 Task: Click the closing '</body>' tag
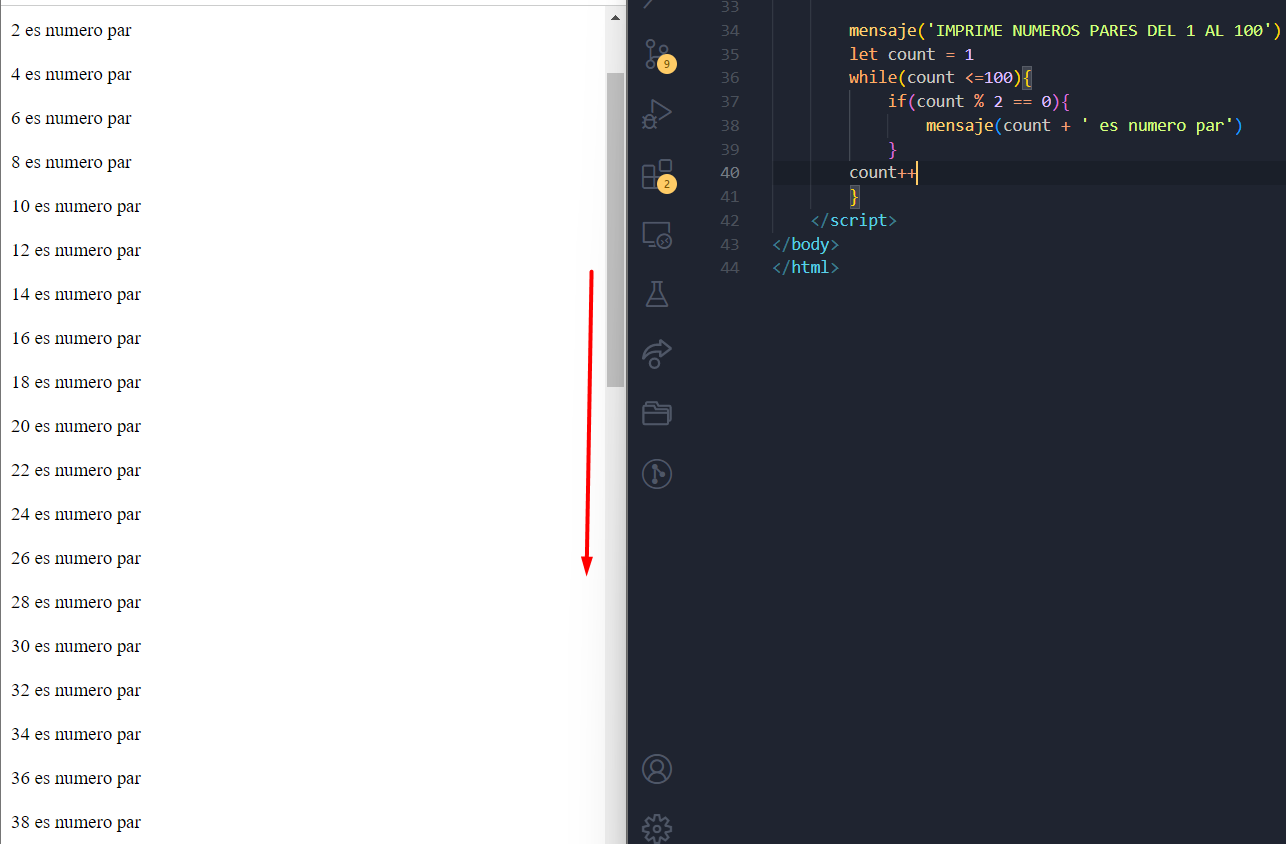coord(806,244)
